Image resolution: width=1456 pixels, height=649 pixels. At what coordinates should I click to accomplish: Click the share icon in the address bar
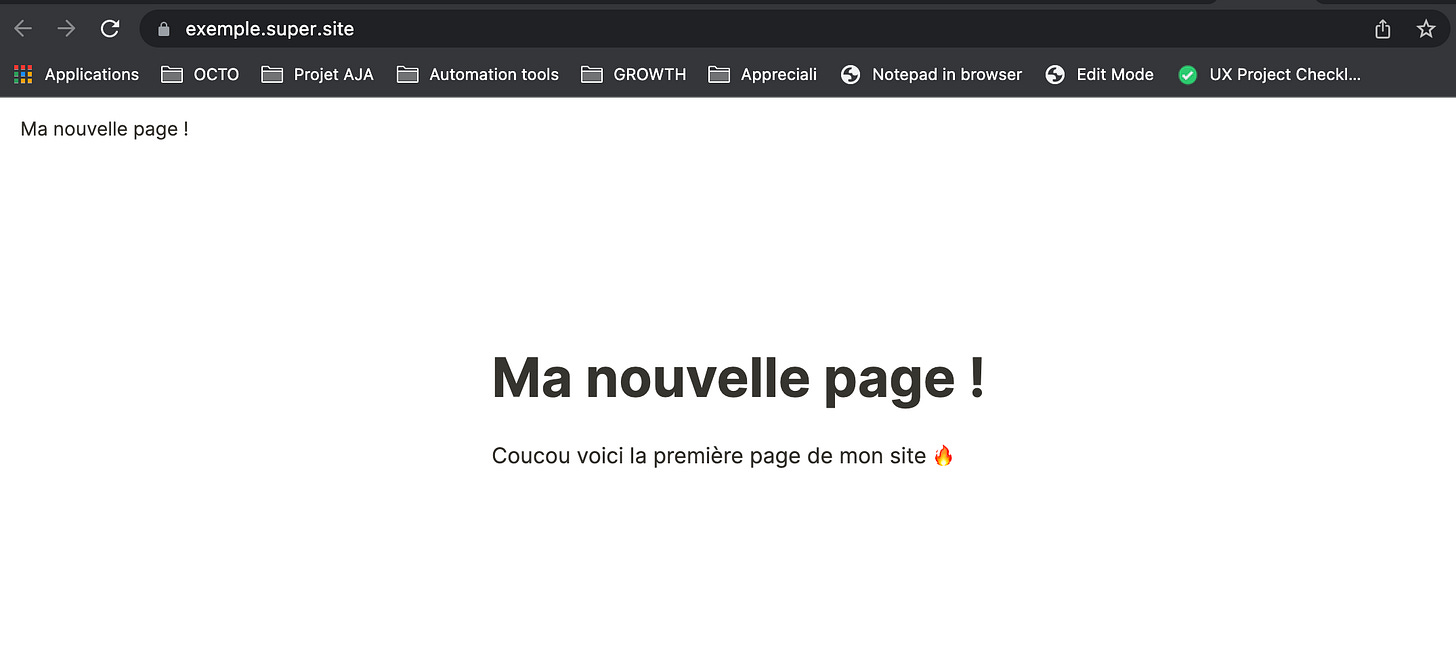tap(1383, 29)
